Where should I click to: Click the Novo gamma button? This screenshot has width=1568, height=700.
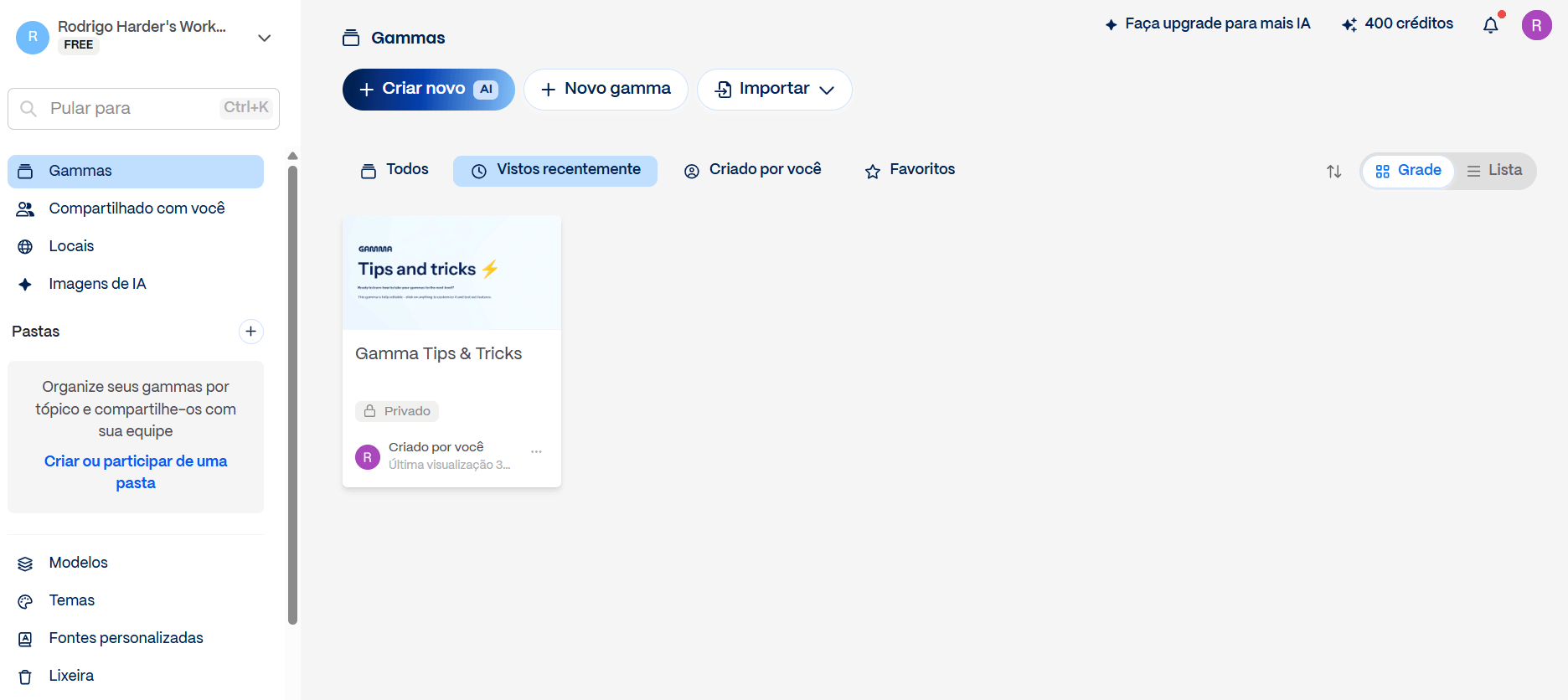pyautogui.click(x=606, y=90)
